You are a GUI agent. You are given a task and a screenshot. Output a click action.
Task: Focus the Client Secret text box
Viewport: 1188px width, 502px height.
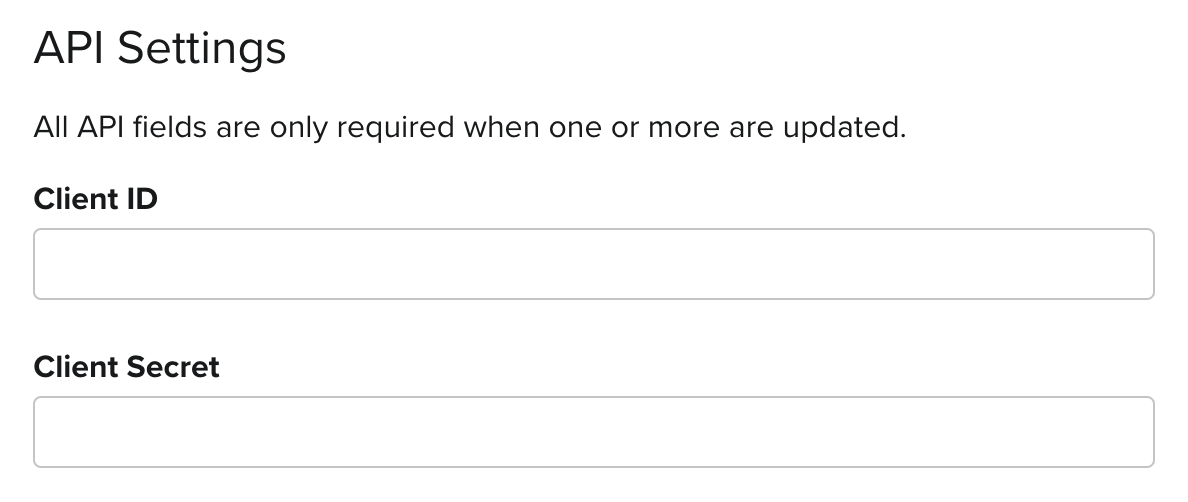click(x=594, y=432)
